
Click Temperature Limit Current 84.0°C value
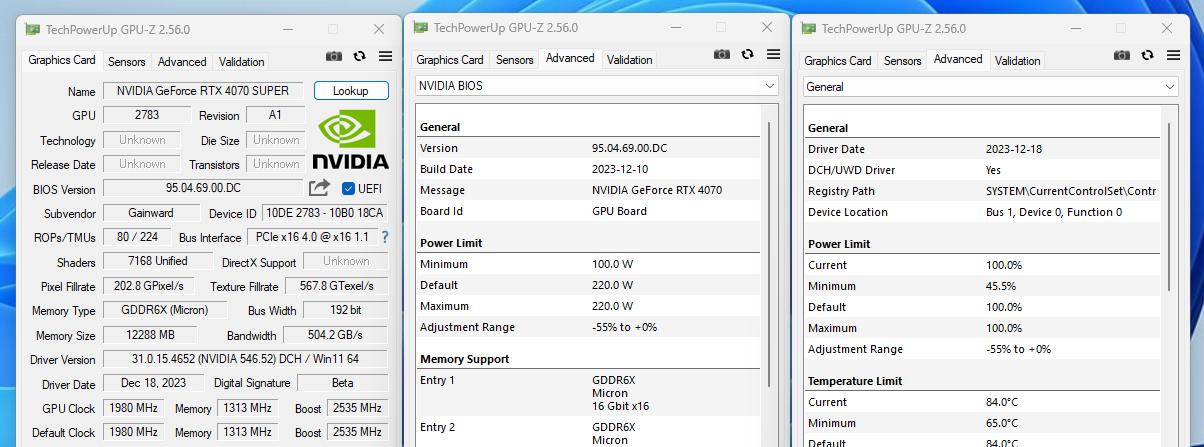1004,402
